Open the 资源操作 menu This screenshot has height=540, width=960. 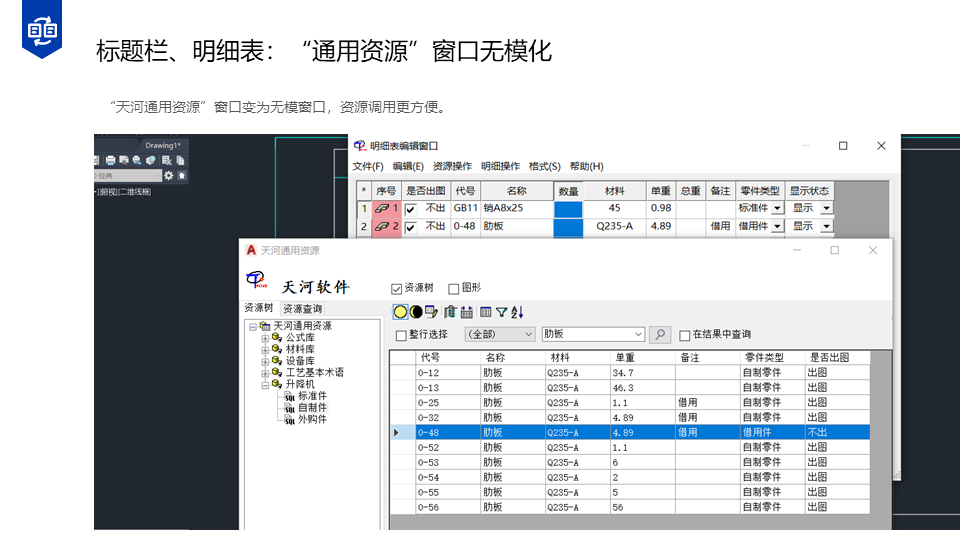452,167
